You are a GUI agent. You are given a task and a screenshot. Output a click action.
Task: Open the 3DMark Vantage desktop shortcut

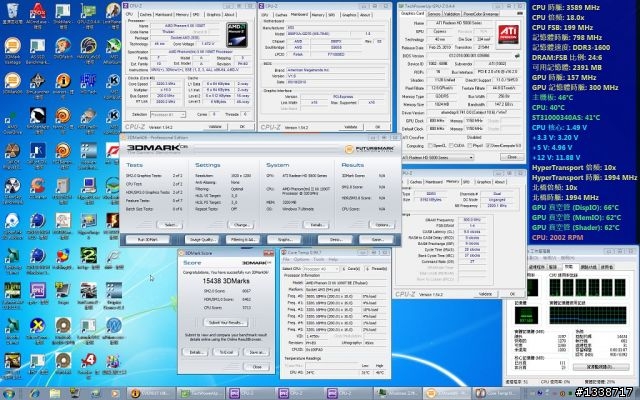[12, 51]
